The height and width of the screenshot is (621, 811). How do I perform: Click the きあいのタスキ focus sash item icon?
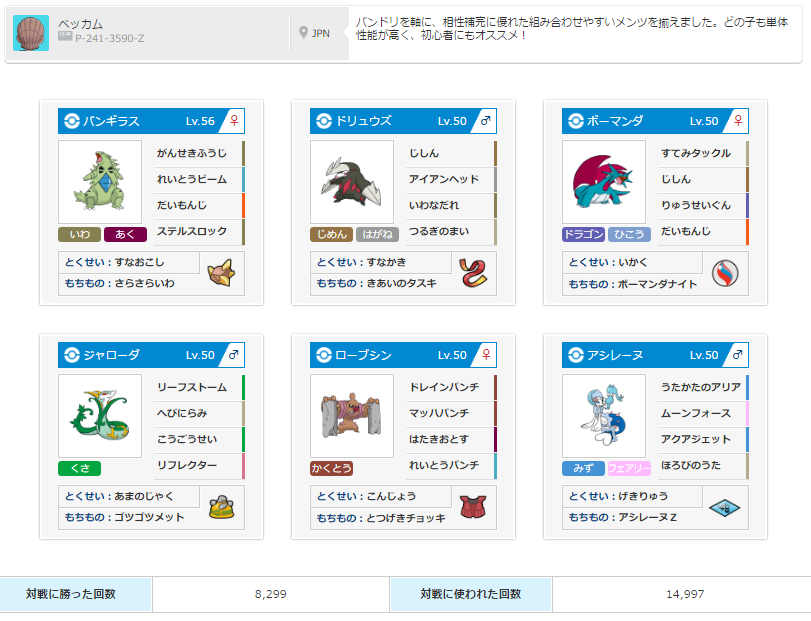click(x=473, y=272)
